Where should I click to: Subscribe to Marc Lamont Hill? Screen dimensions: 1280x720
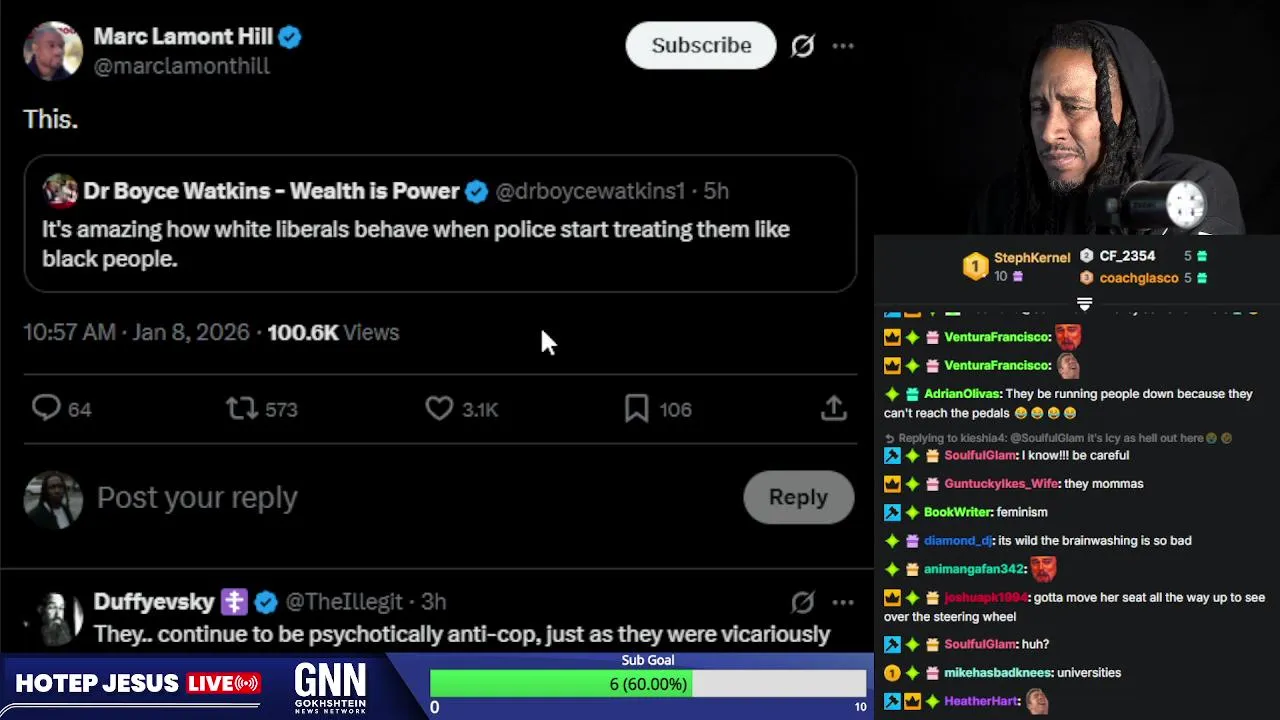701,45
